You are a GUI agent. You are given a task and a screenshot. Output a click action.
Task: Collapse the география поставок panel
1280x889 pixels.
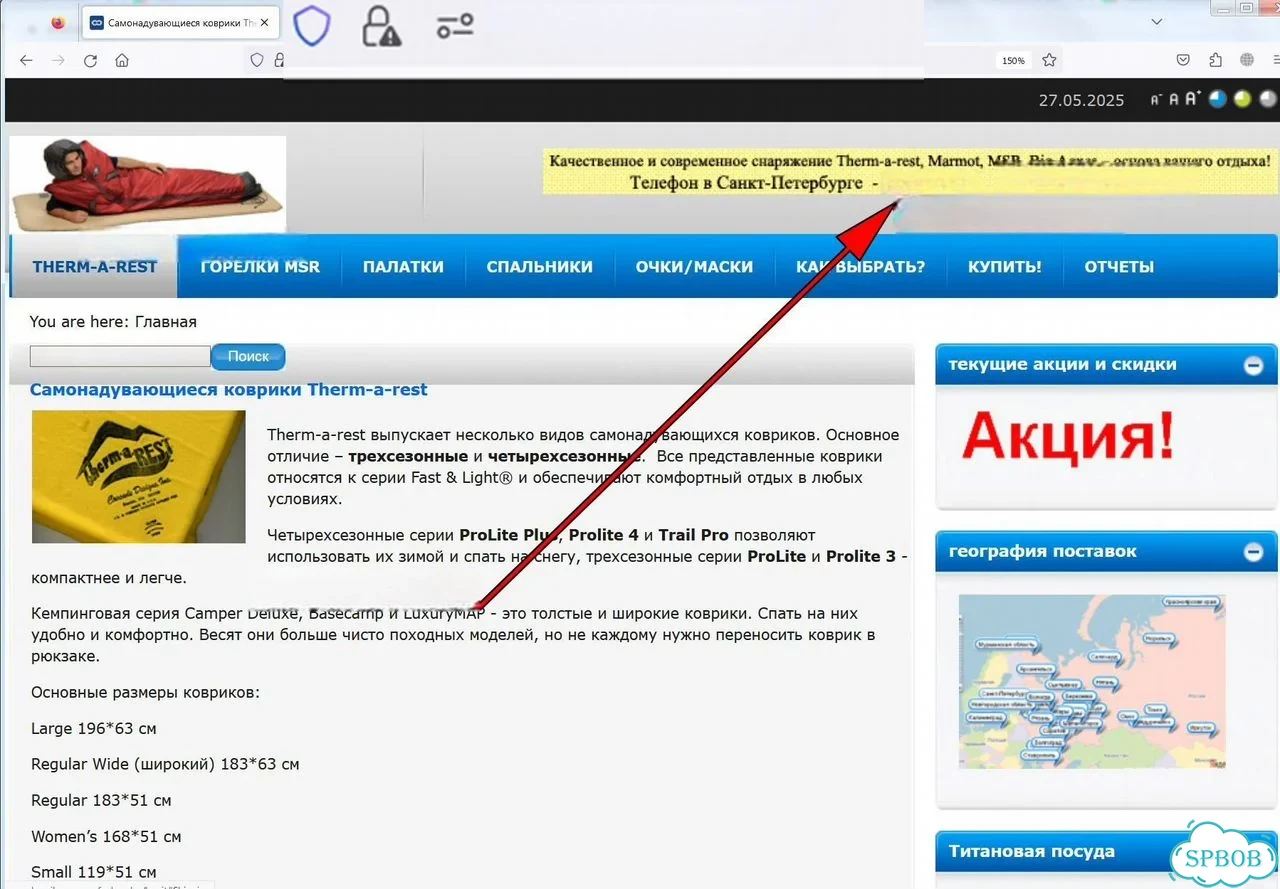tap(1253, 552)
